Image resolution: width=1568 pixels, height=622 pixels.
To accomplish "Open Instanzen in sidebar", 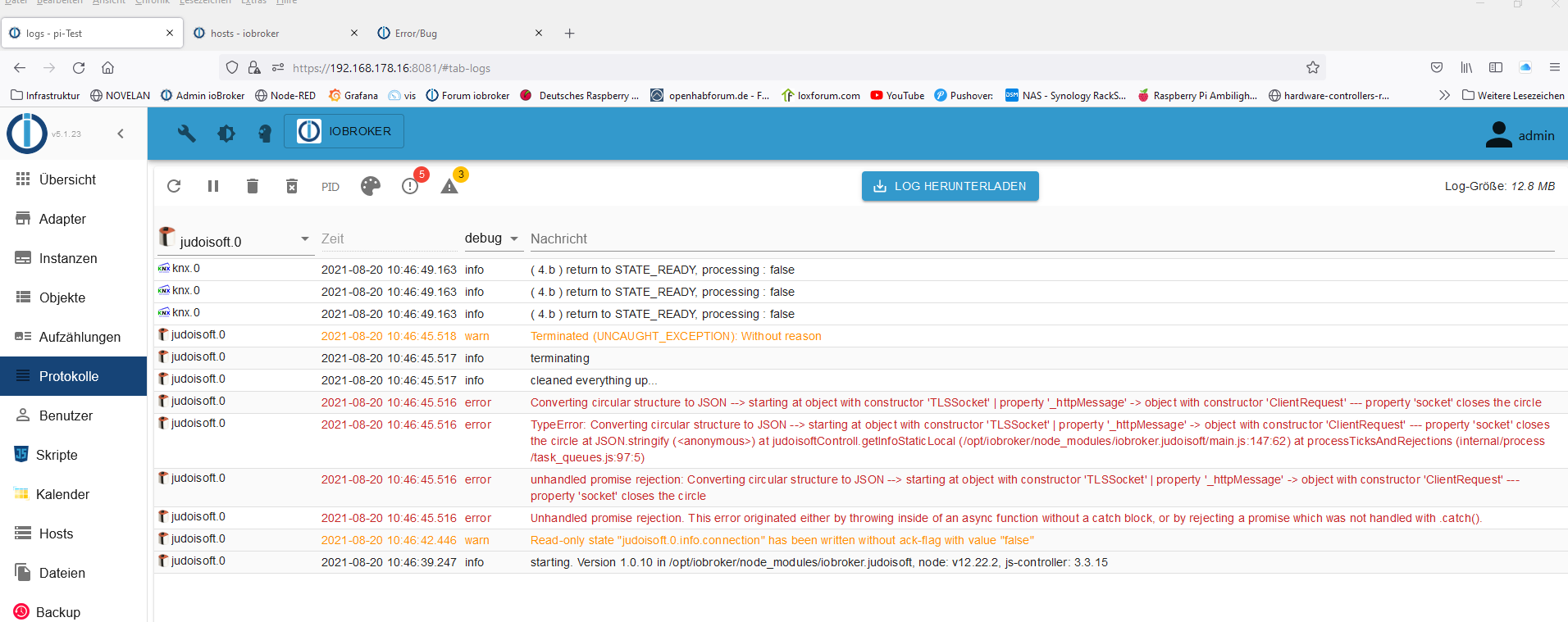I will (x=74, y=258).
